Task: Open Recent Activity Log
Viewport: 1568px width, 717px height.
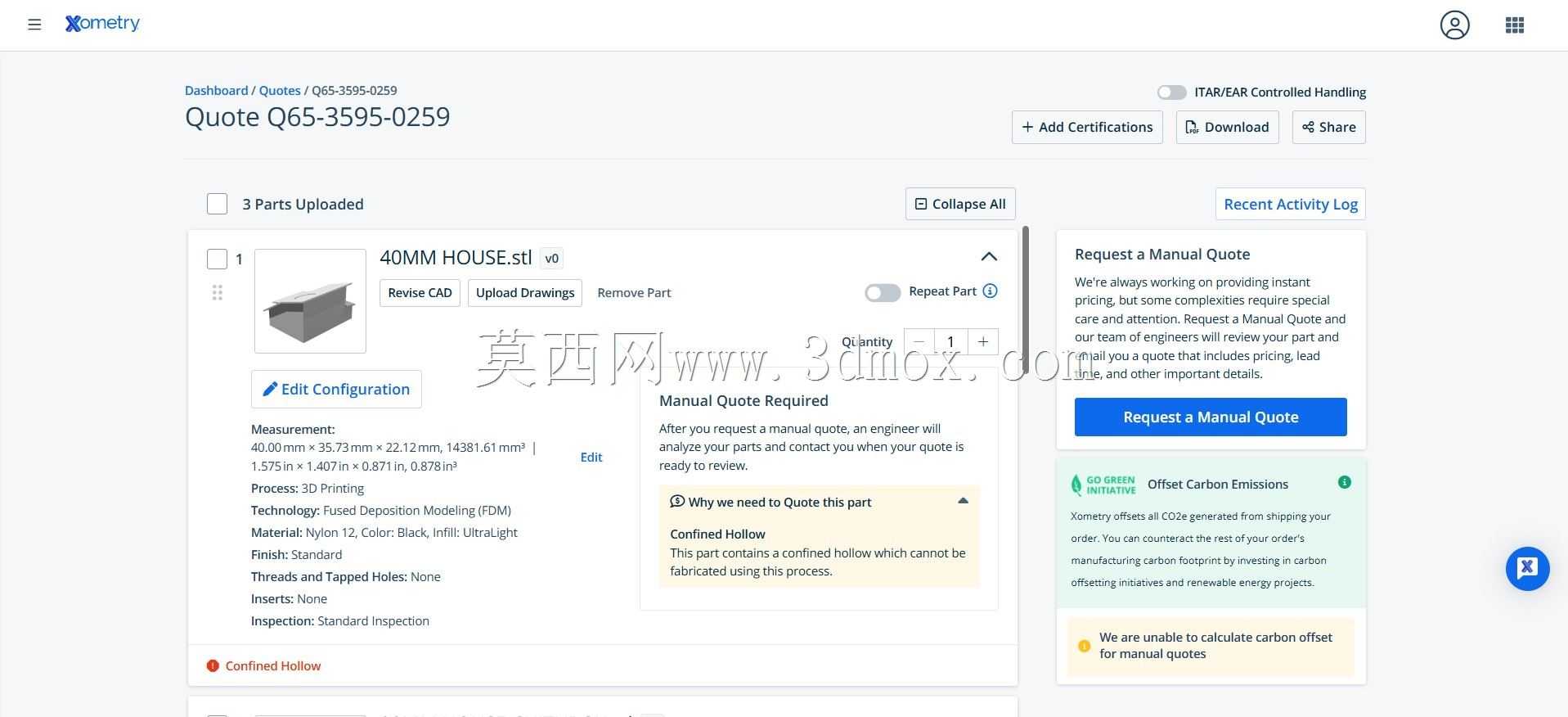Action: [x=1290, y=204]
